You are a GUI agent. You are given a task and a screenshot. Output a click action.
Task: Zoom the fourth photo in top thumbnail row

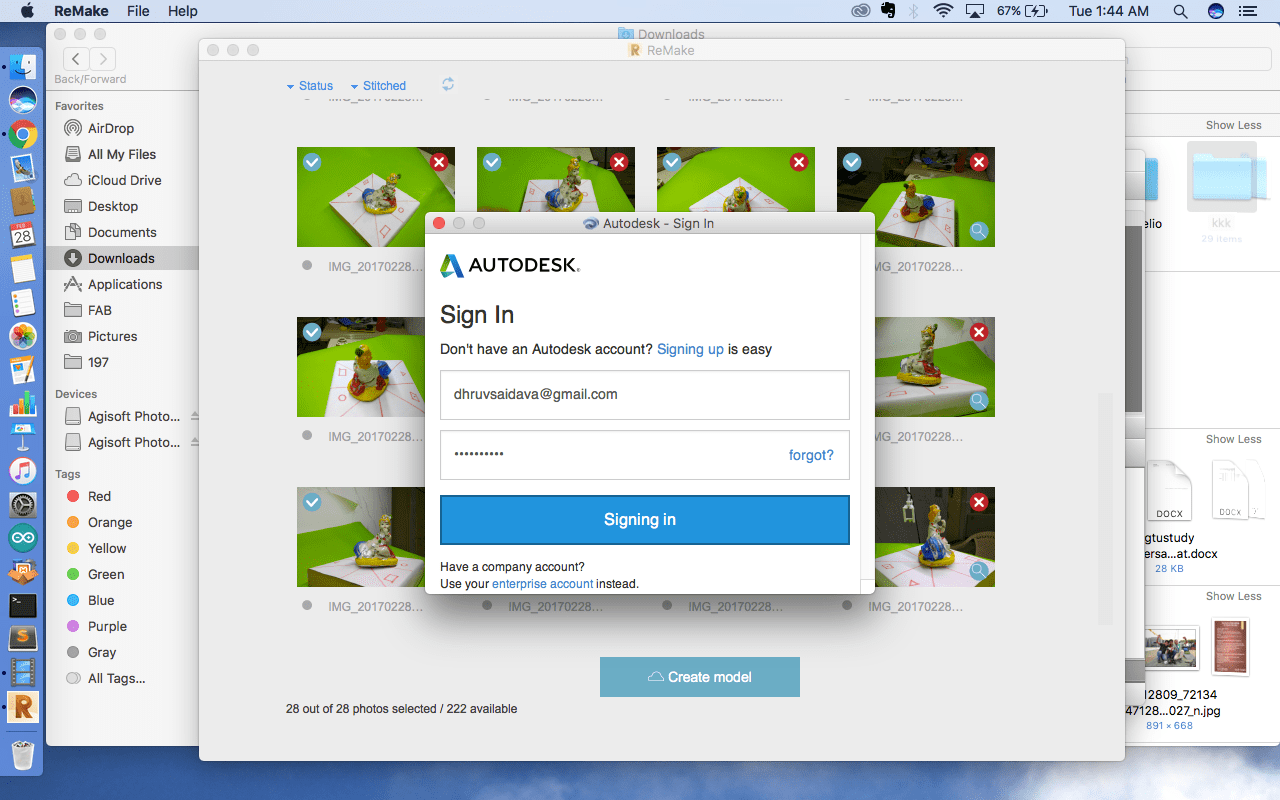(x=979, y=232)
